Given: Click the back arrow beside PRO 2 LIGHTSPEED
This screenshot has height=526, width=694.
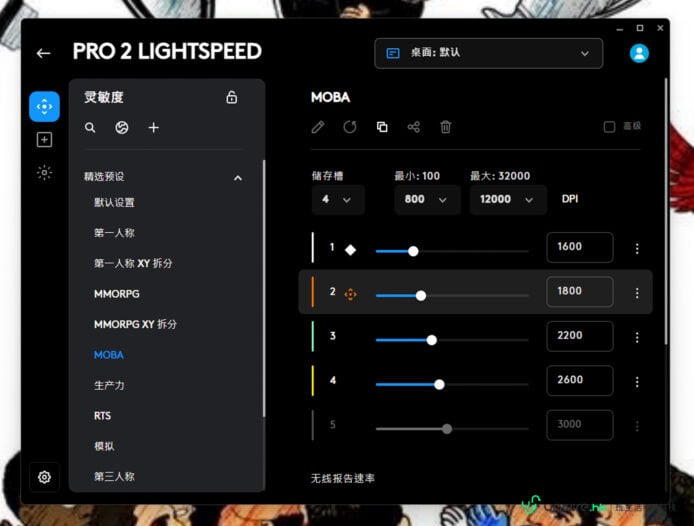Looking at the screenshot, I should tap(43, 54).
